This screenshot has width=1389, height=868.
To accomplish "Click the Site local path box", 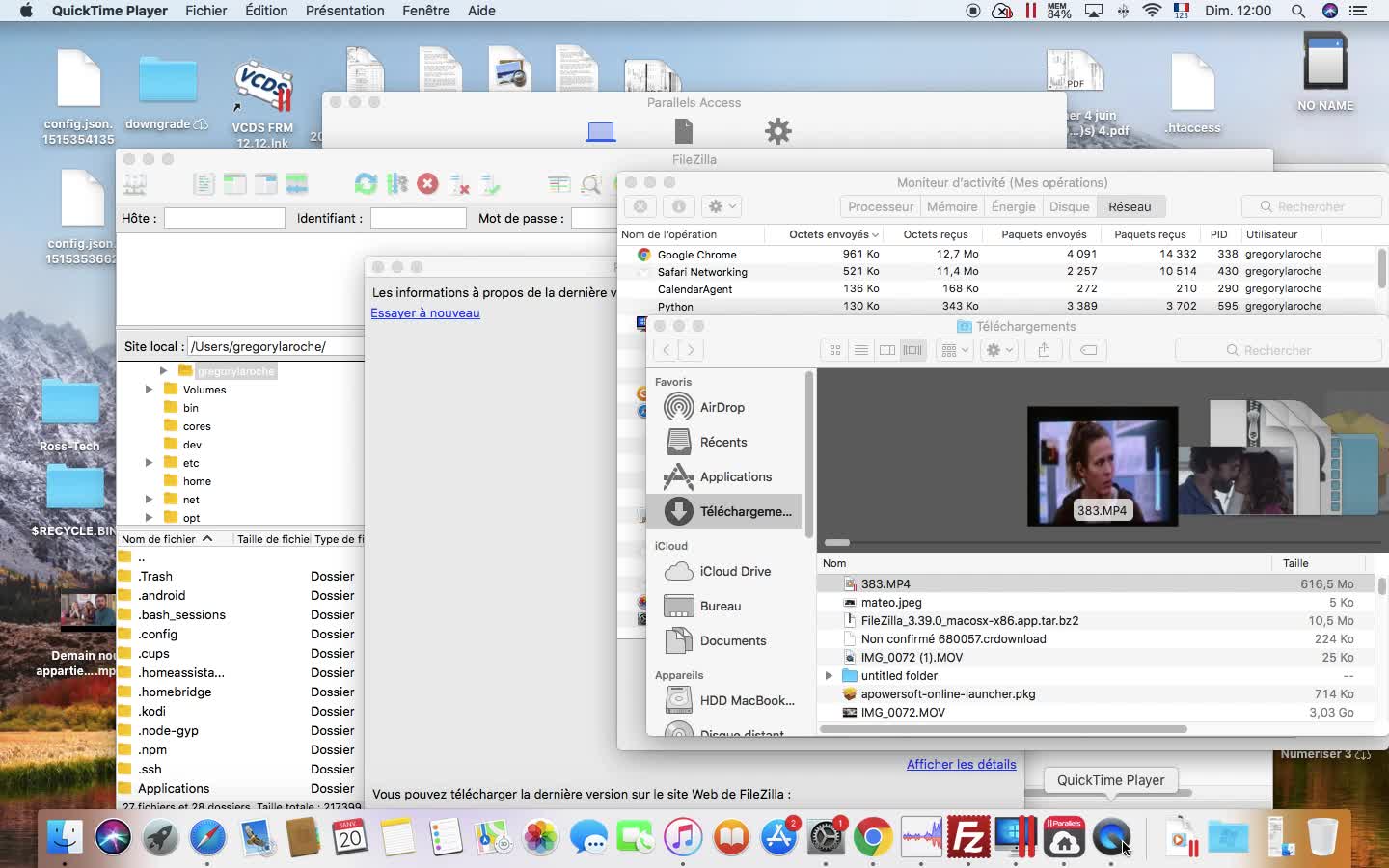I will click(276, 346).
